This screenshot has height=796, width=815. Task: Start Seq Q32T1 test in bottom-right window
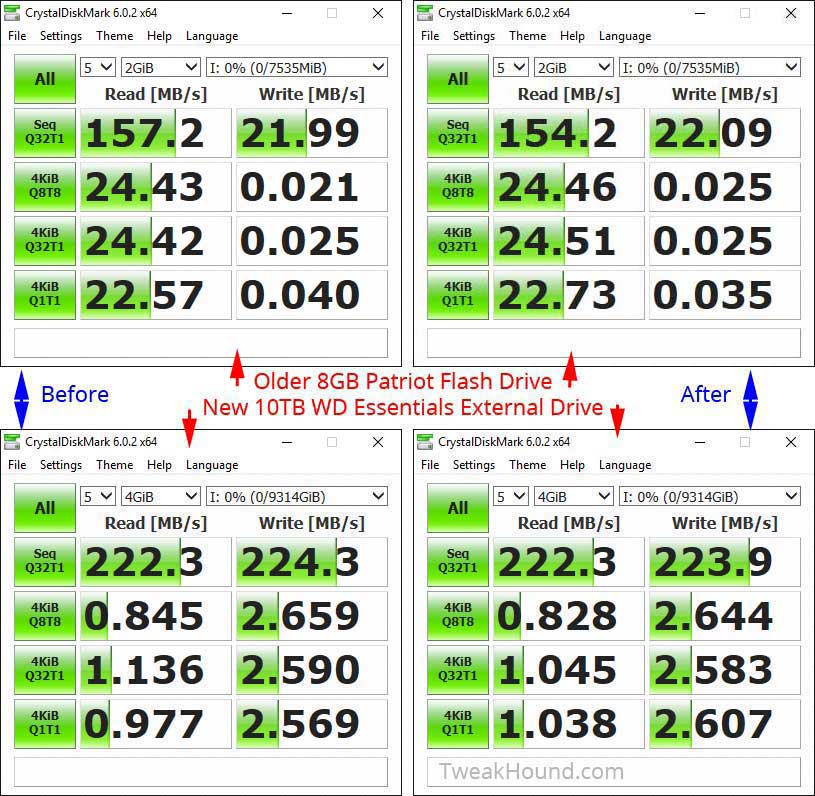457,562
